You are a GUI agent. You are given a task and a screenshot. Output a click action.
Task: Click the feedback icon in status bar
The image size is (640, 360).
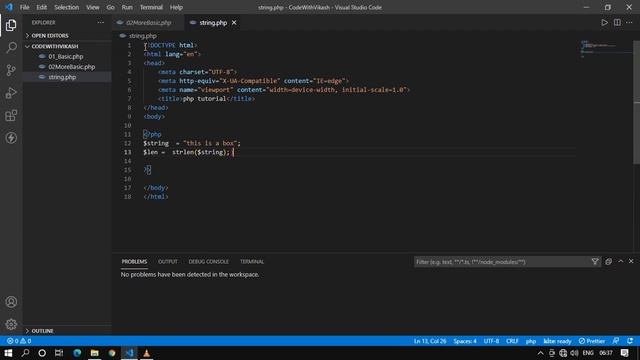point(616,341)
